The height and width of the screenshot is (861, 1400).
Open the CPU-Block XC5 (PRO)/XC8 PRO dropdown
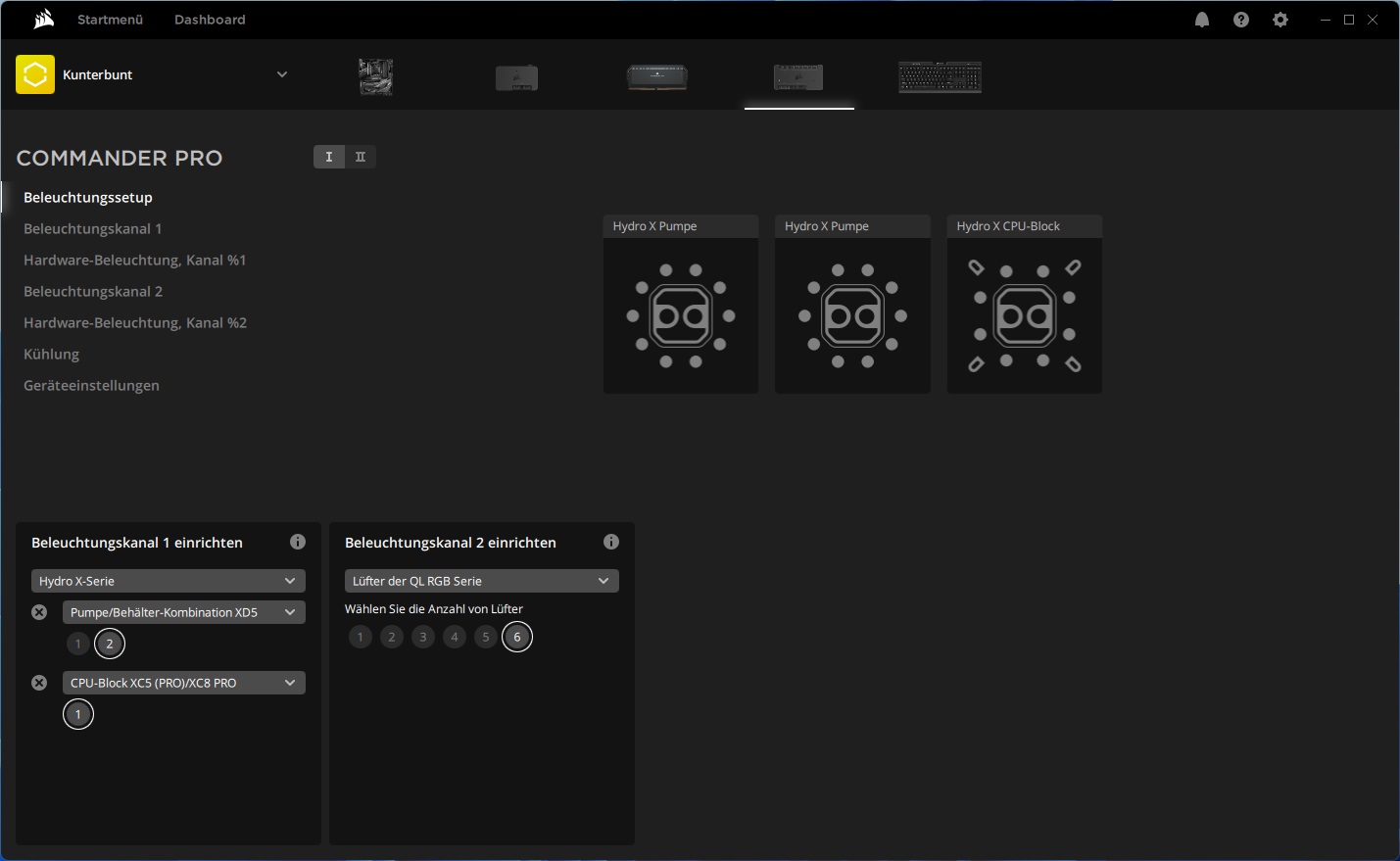coord(184,683)
